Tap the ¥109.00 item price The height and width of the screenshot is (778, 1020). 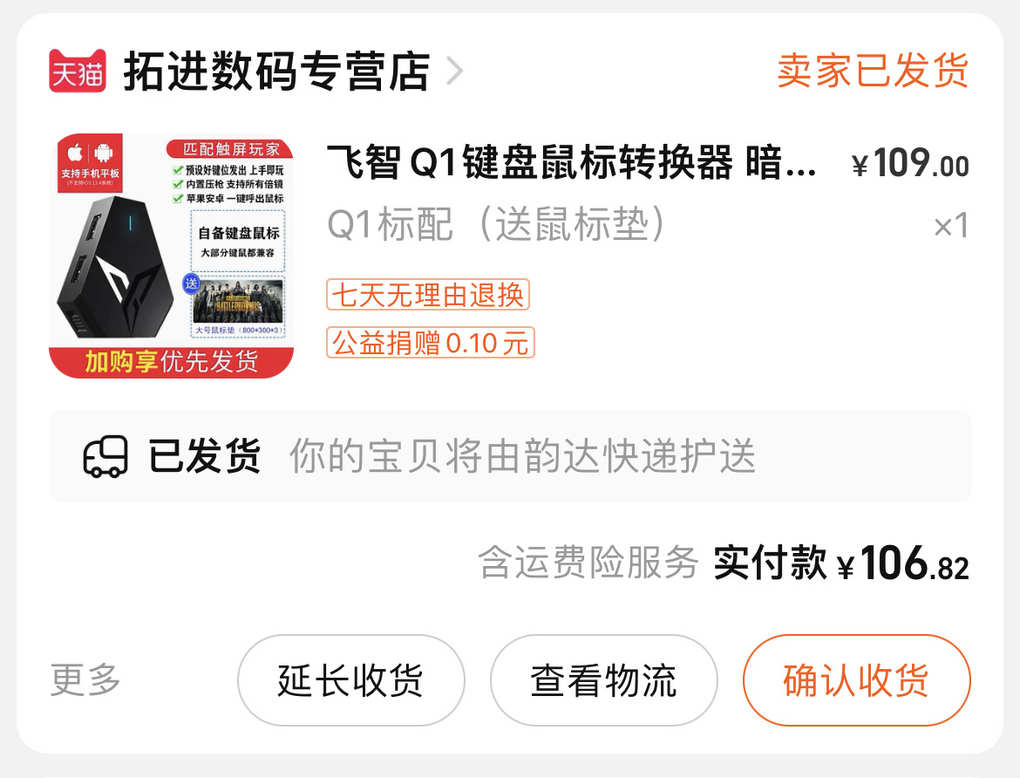coord(910,163)
